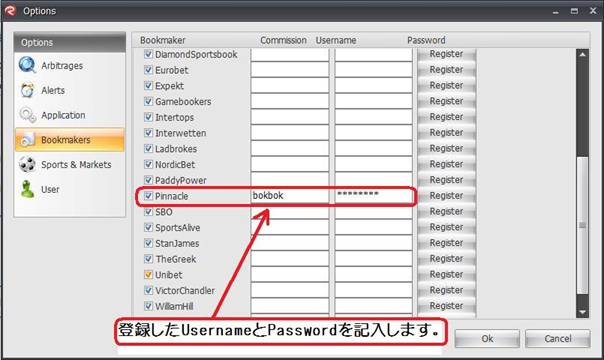604x360 pixels.
Task: Click the scrollbar up arrow
Action: [x=582, y=55]
